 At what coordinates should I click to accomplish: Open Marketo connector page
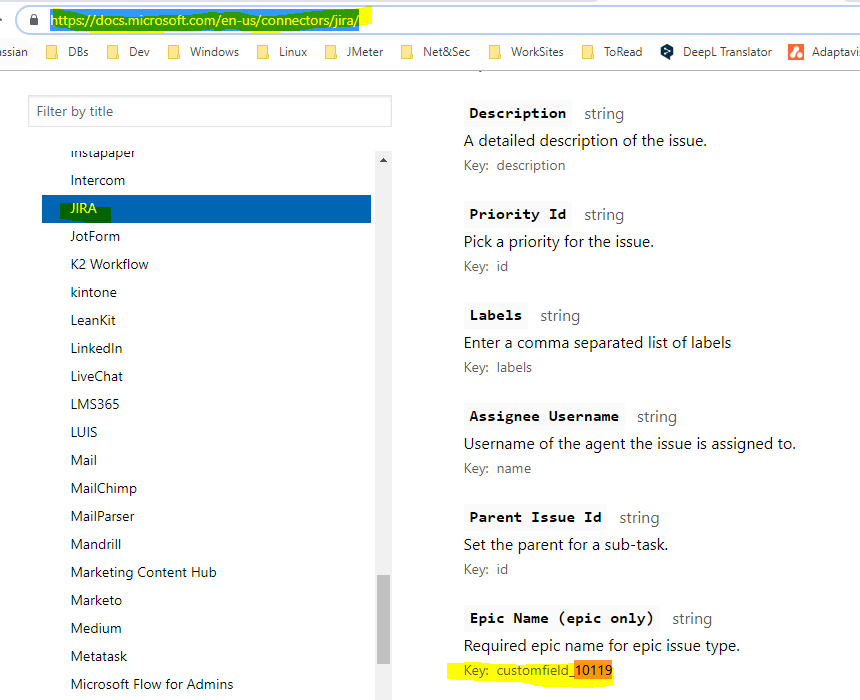click(x=96, y=600)
